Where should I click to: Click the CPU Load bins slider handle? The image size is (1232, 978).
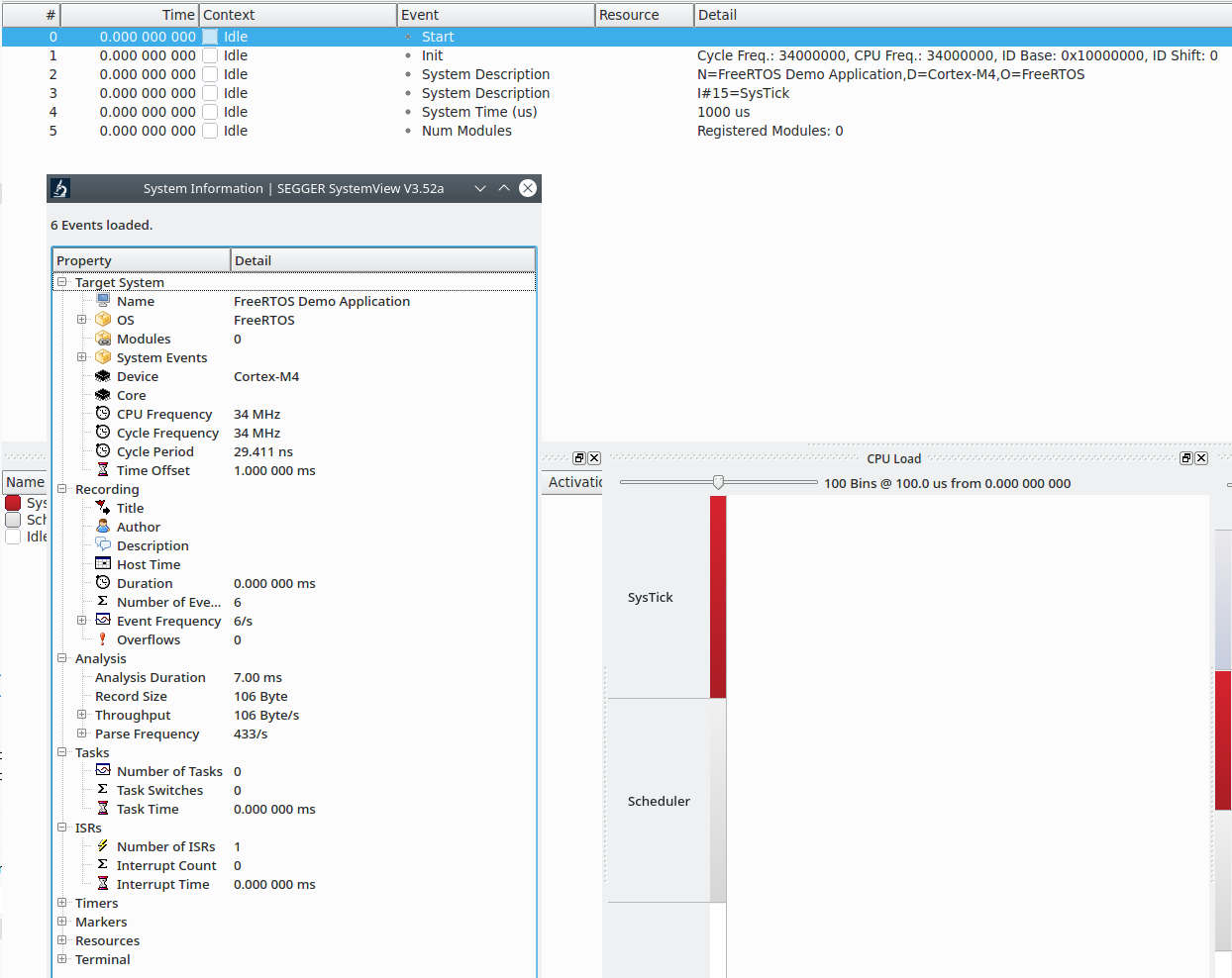tap(718, 482)
